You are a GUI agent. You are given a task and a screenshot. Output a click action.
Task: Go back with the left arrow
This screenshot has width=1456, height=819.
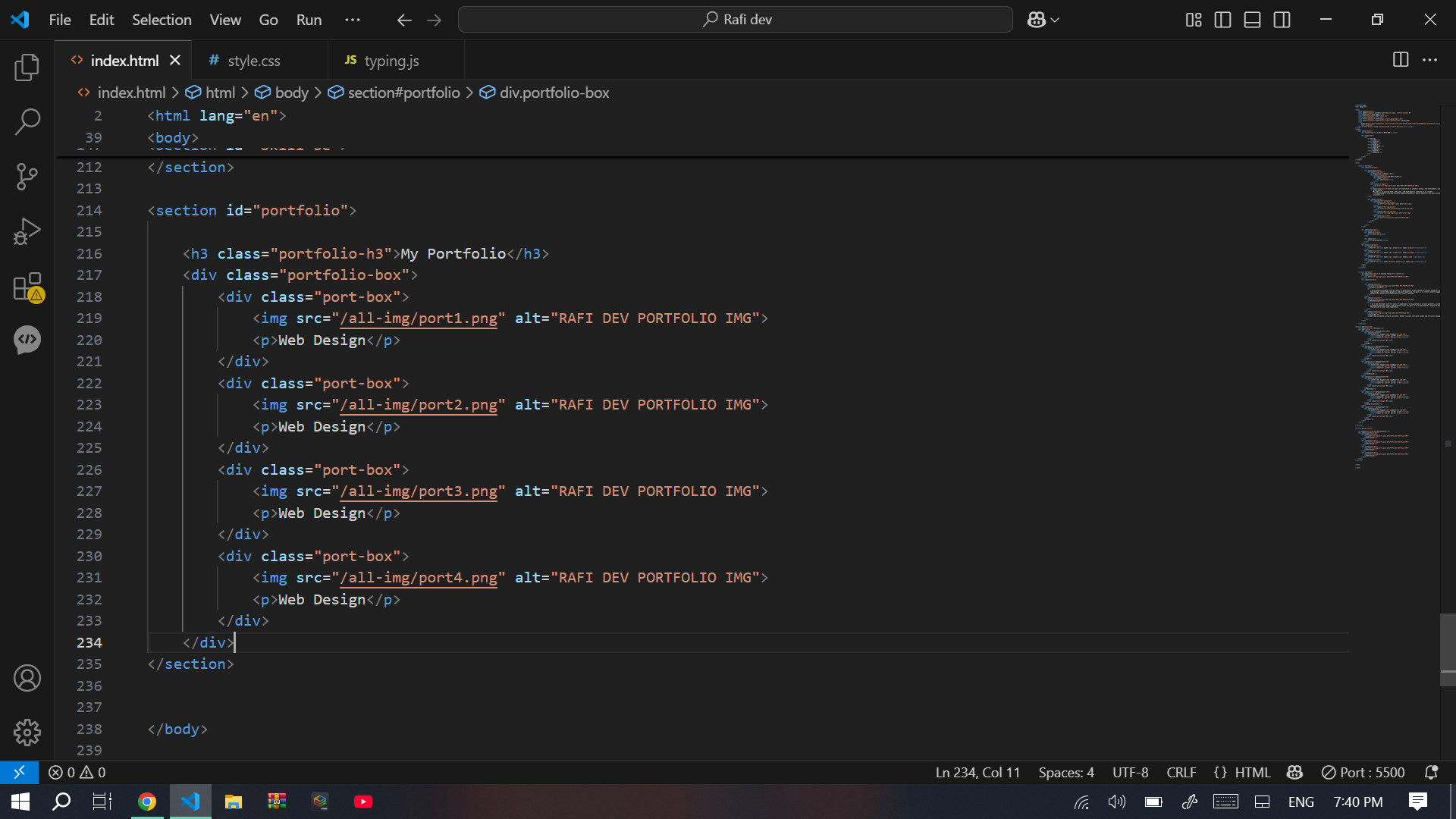tap(404, 20)
